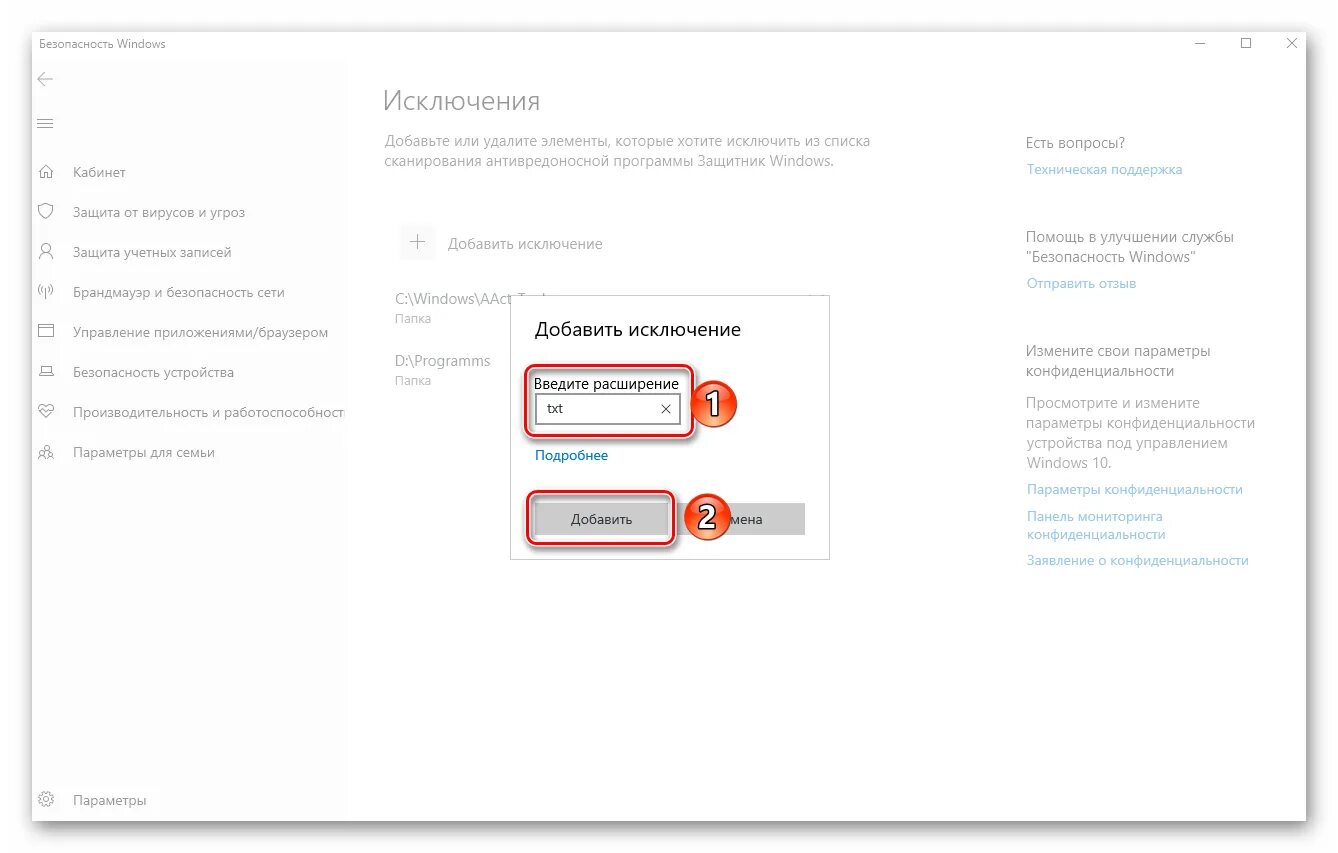
Task: Click the firewall network signal icon
Action: click(45, 292)
